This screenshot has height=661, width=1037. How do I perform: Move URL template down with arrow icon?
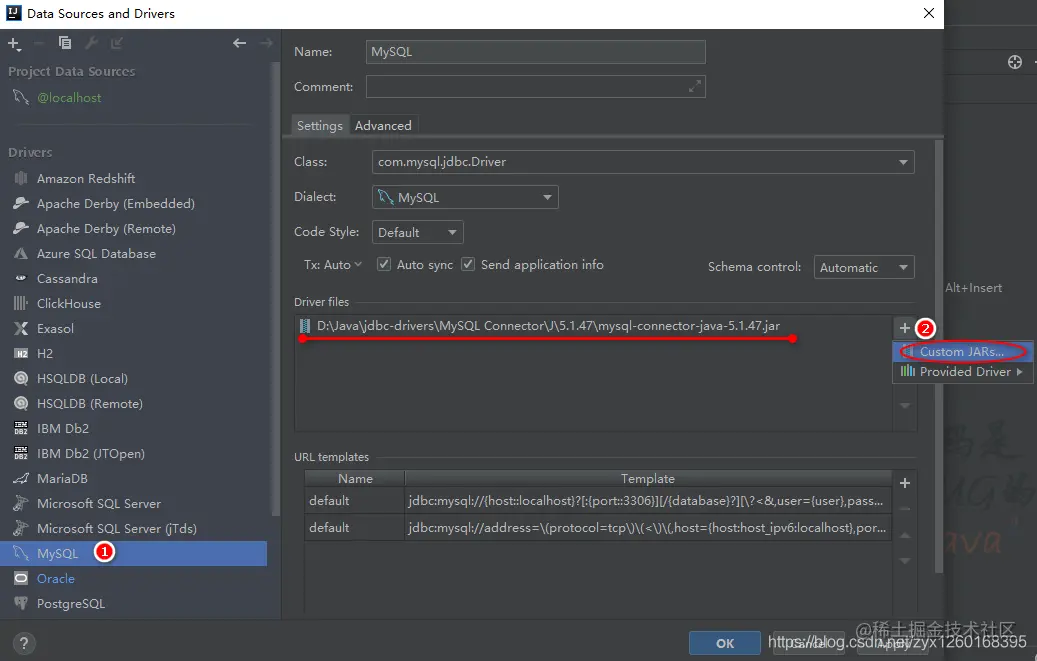coord(905,560)
